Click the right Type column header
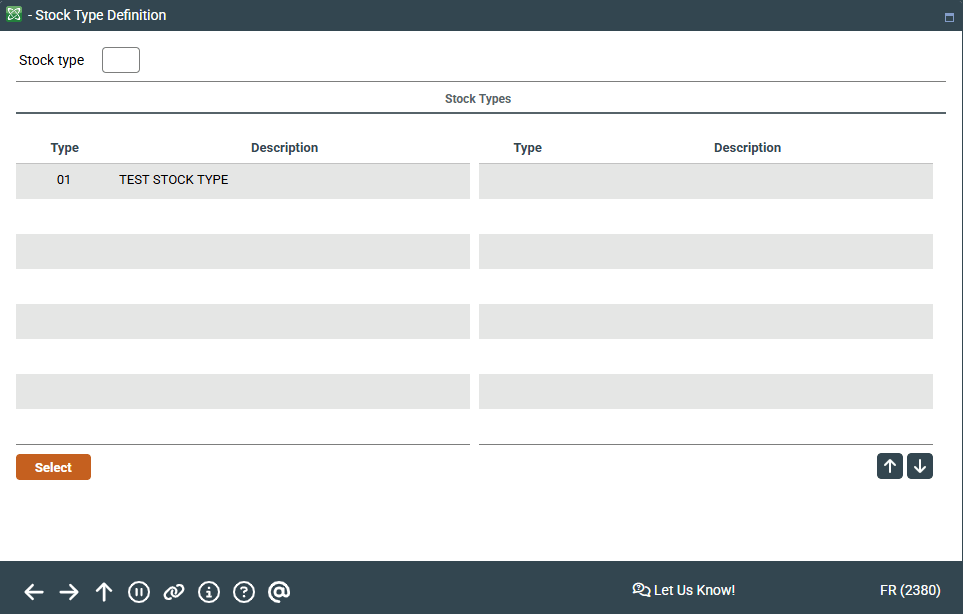 pyautogui.click(x=527, y=148)
